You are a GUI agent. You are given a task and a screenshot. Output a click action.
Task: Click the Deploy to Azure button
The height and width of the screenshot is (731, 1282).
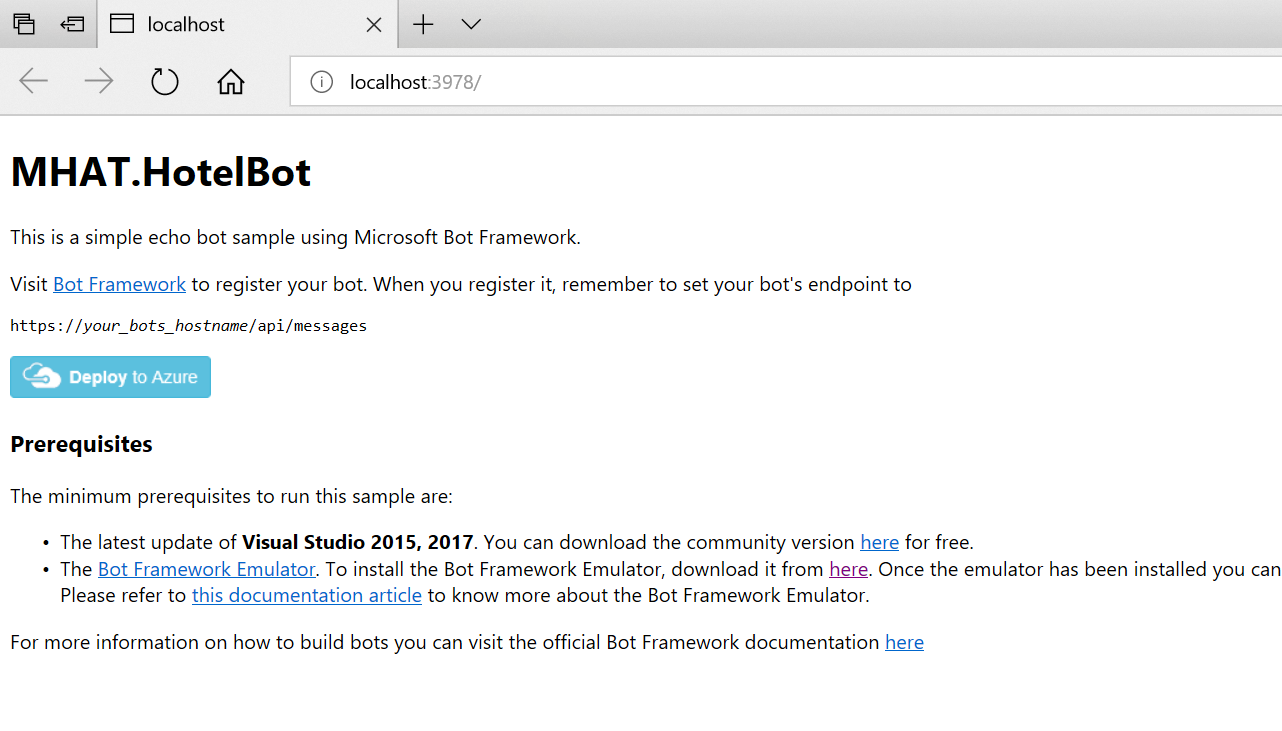[x=110, y=377]
